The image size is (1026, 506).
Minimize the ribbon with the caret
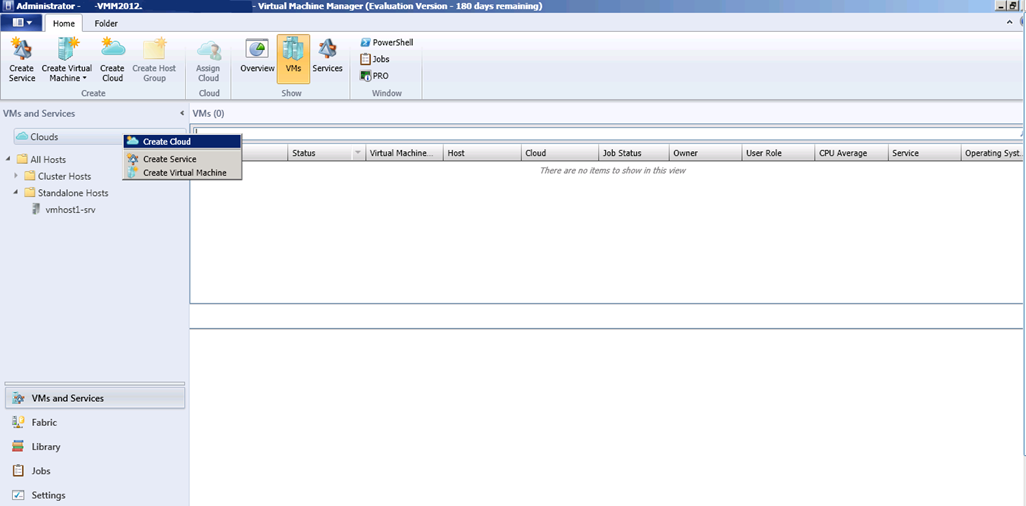pyautogui.click(x=1008, y=22)
